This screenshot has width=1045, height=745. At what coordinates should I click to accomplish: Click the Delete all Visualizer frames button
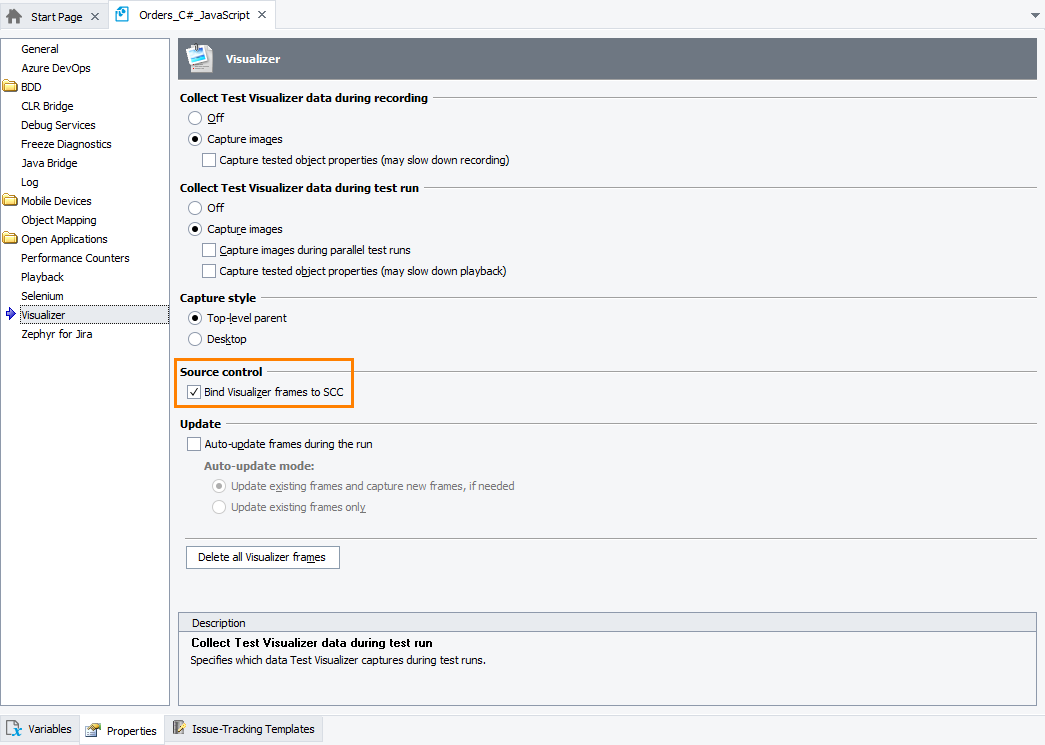click(x=262, y=557)
